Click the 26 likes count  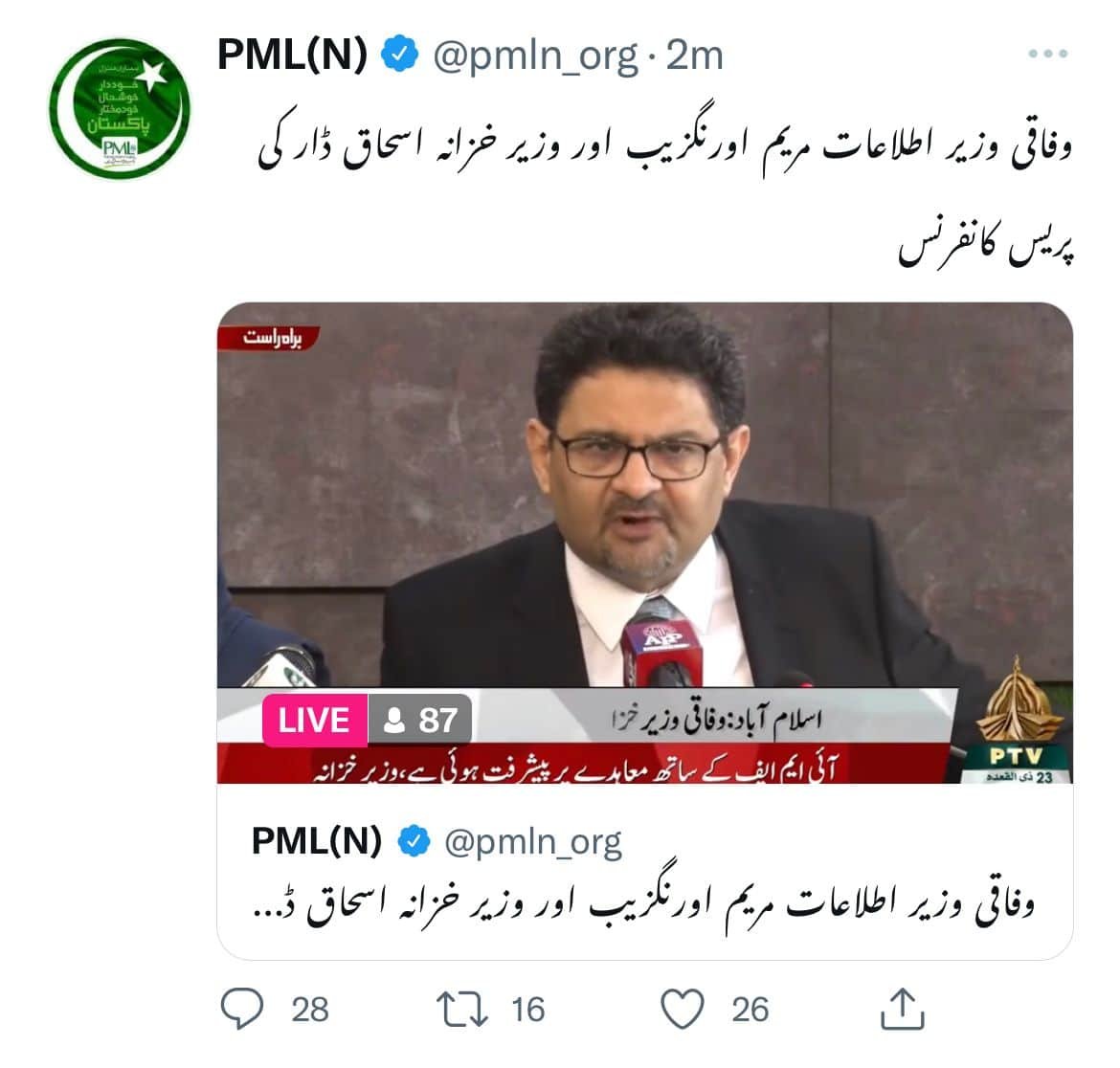coord(750,1010)
